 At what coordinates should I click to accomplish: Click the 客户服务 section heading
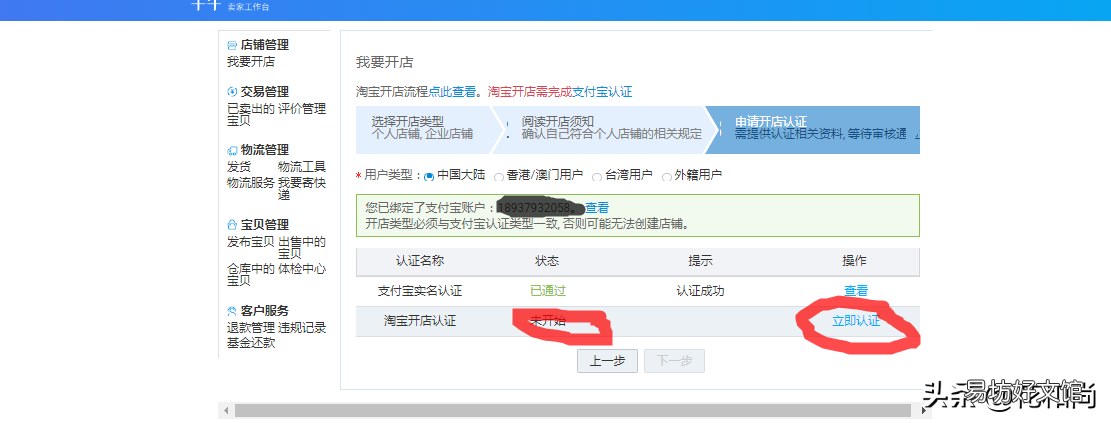264,311
